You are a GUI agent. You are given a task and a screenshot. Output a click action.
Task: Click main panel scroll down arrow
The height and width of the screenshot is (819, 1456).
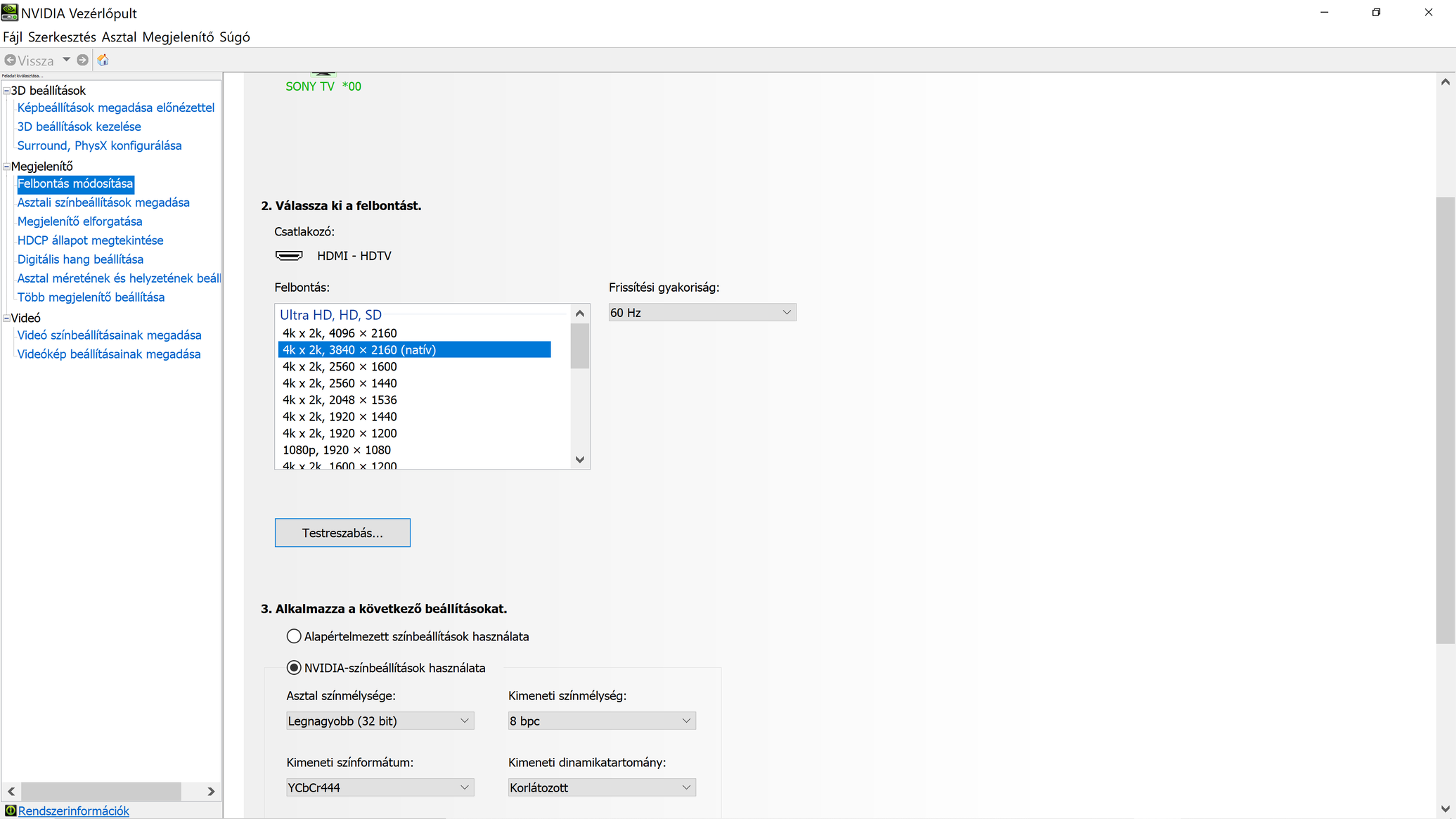(1445, 808)
